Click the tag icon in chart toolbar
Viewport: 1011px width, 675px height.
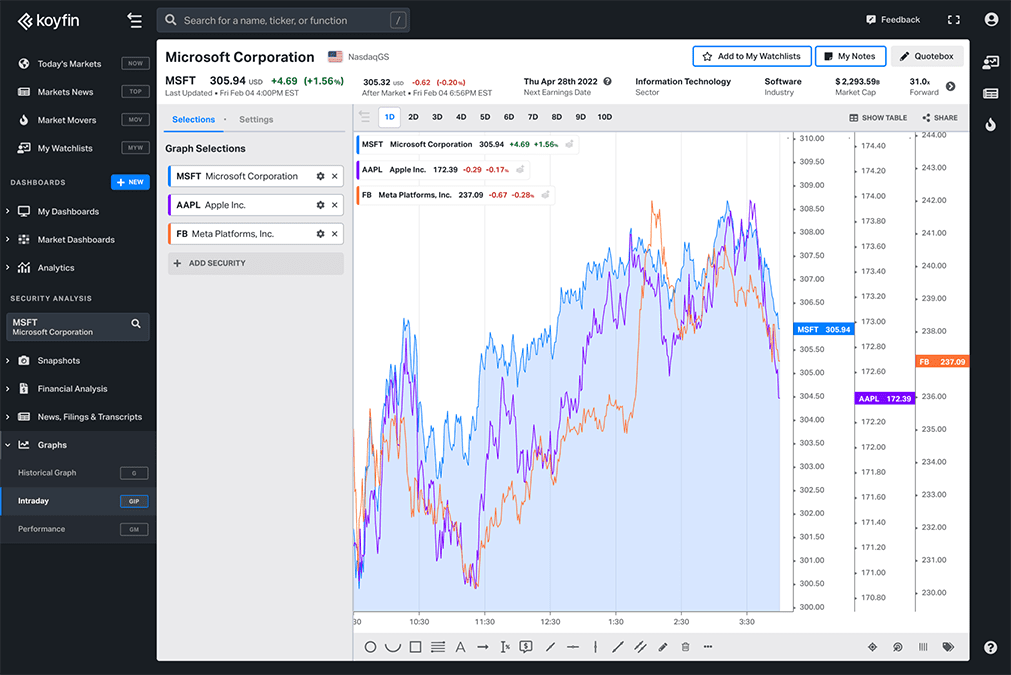pyautogui.click(x=948, y=647)
